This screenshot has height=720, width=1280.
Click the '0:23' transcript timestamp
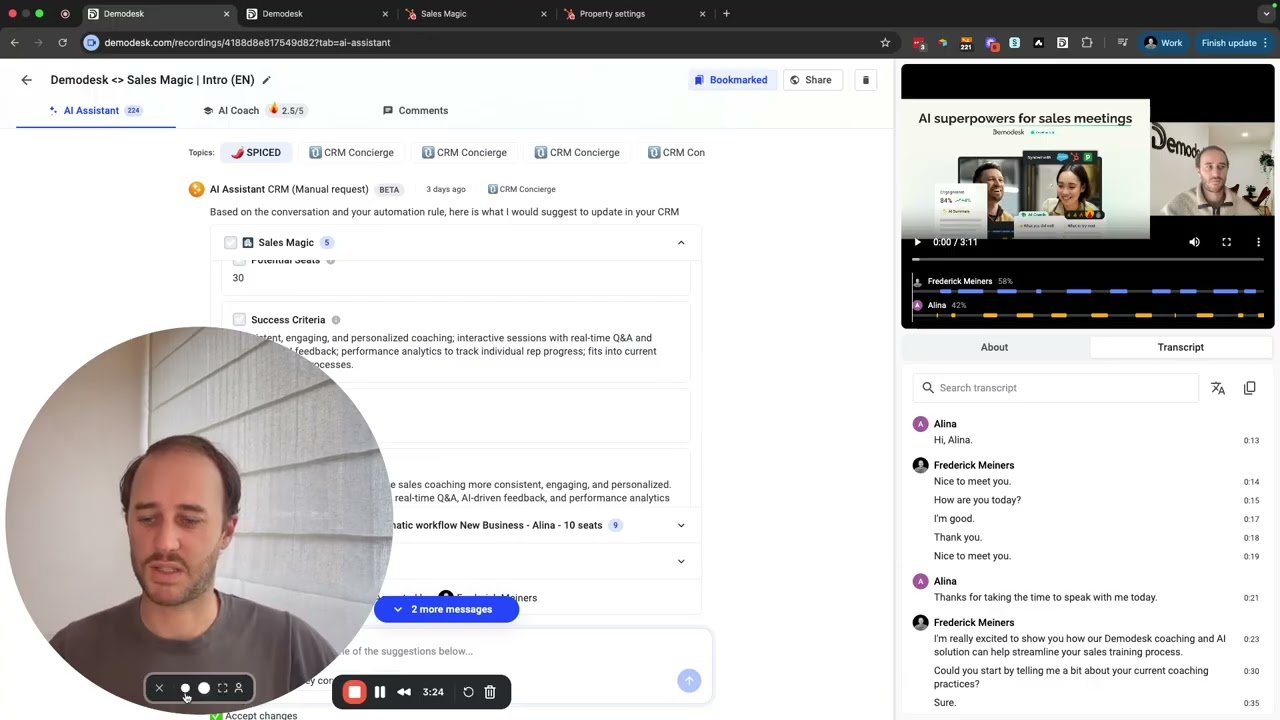point(1251,639)
